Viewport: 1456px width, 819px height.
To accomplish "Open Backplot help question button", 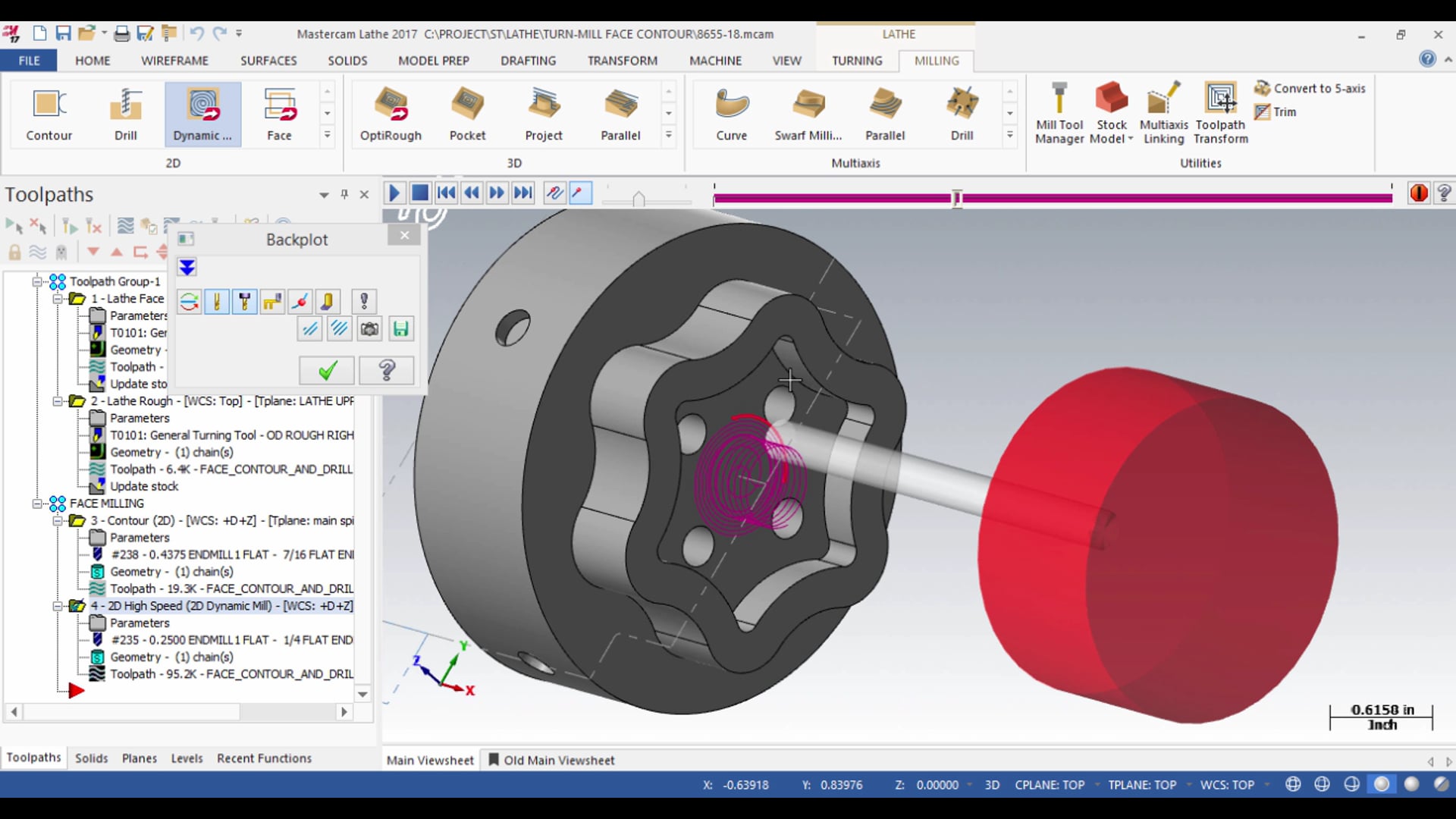I will 387,370.
